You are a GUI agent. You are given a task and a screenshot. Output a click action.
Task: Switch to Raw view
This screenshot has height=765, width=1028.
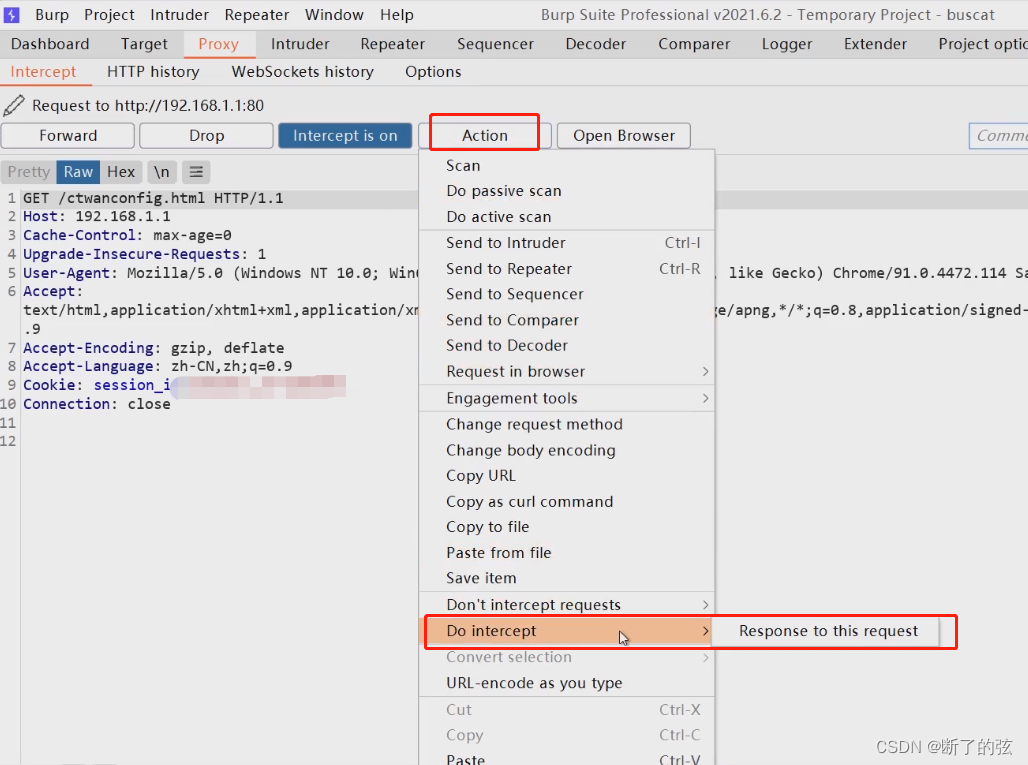click(x=78, y=172)
